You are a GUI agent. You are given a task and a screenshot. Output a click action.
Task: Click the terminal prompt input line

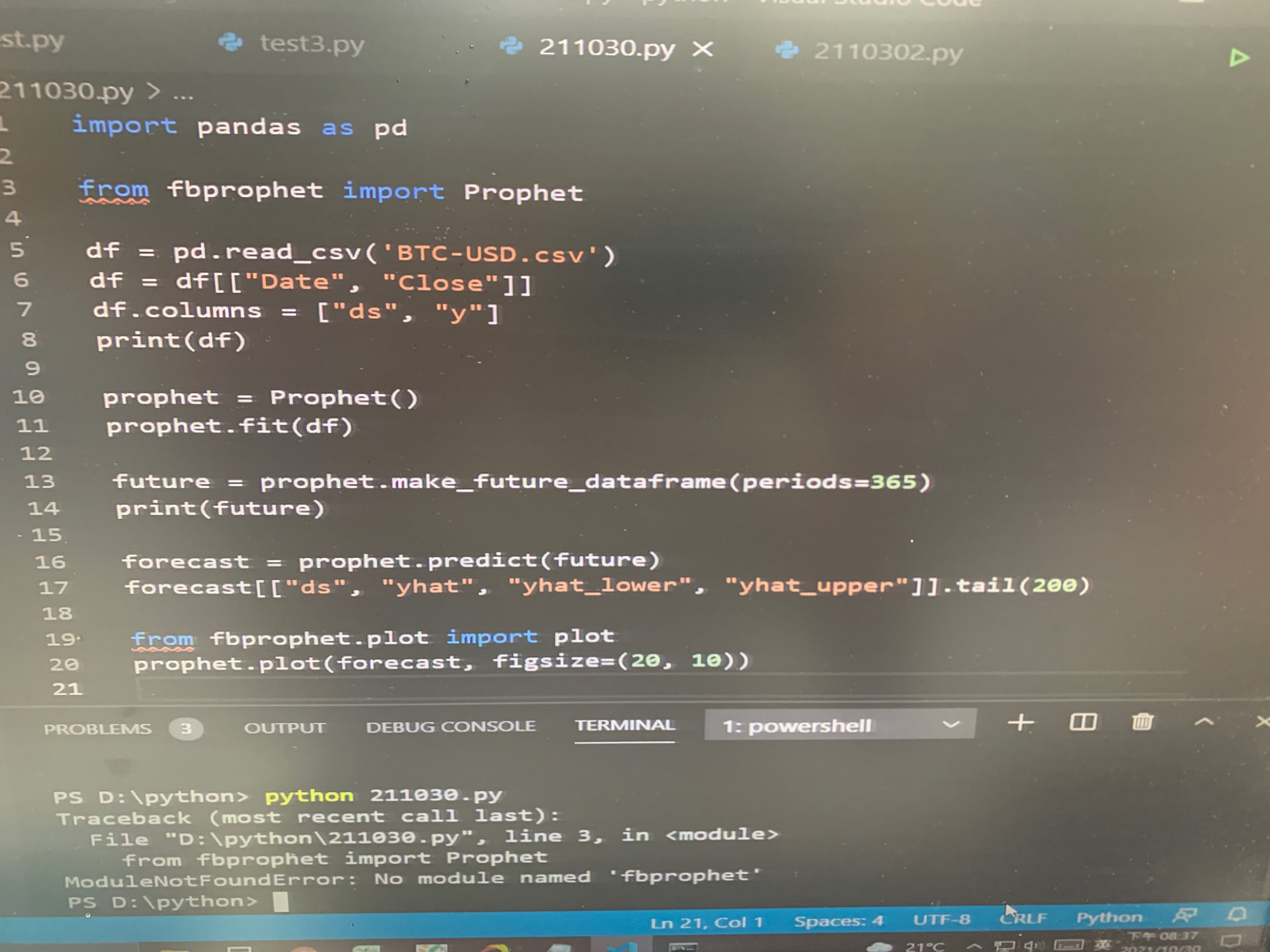coord(179,902)
